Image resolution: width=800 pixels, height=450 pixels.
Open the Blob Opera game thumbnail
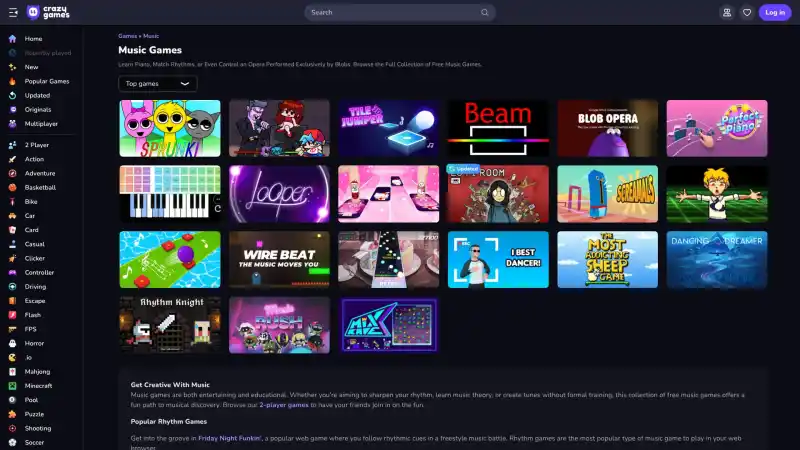click(607, 128)
